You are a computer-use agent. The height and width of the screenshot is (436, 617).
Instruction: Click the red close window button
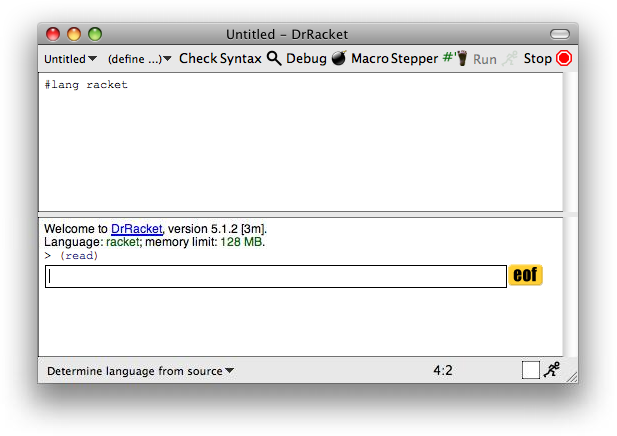coord(53,34)
